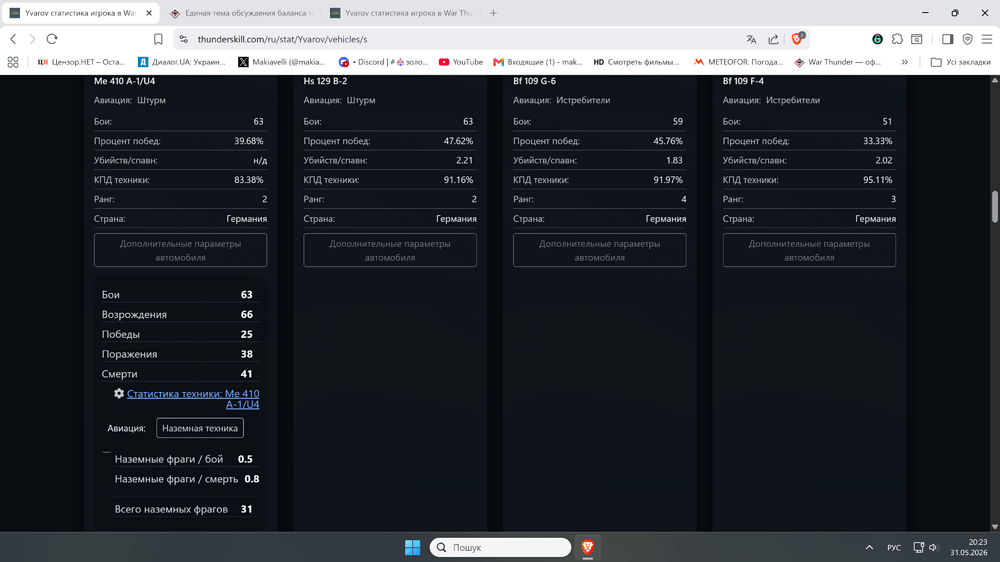Open the Усі закладки folder
Viewport: 1000px width, 562px height.
[x=960, y=62]
